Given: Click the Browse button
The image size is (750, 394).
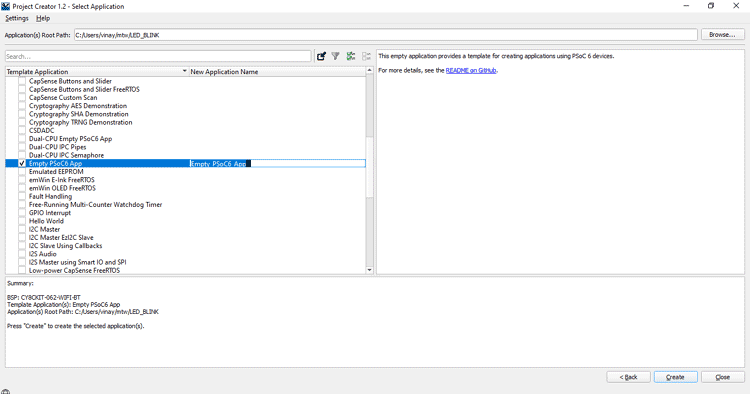Looking at the screenshot, I should pos(722,34).
